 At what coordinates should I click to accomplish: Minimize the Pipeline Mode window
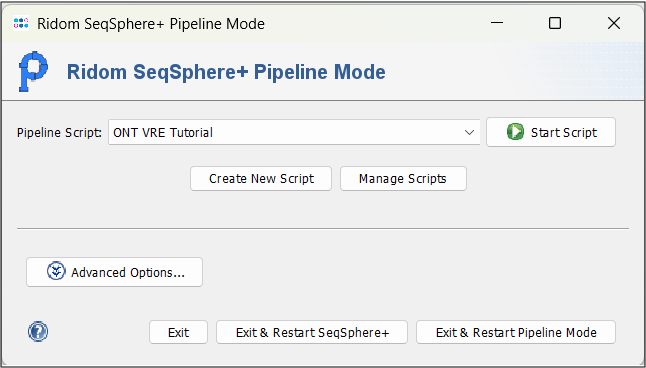point(497,23)
